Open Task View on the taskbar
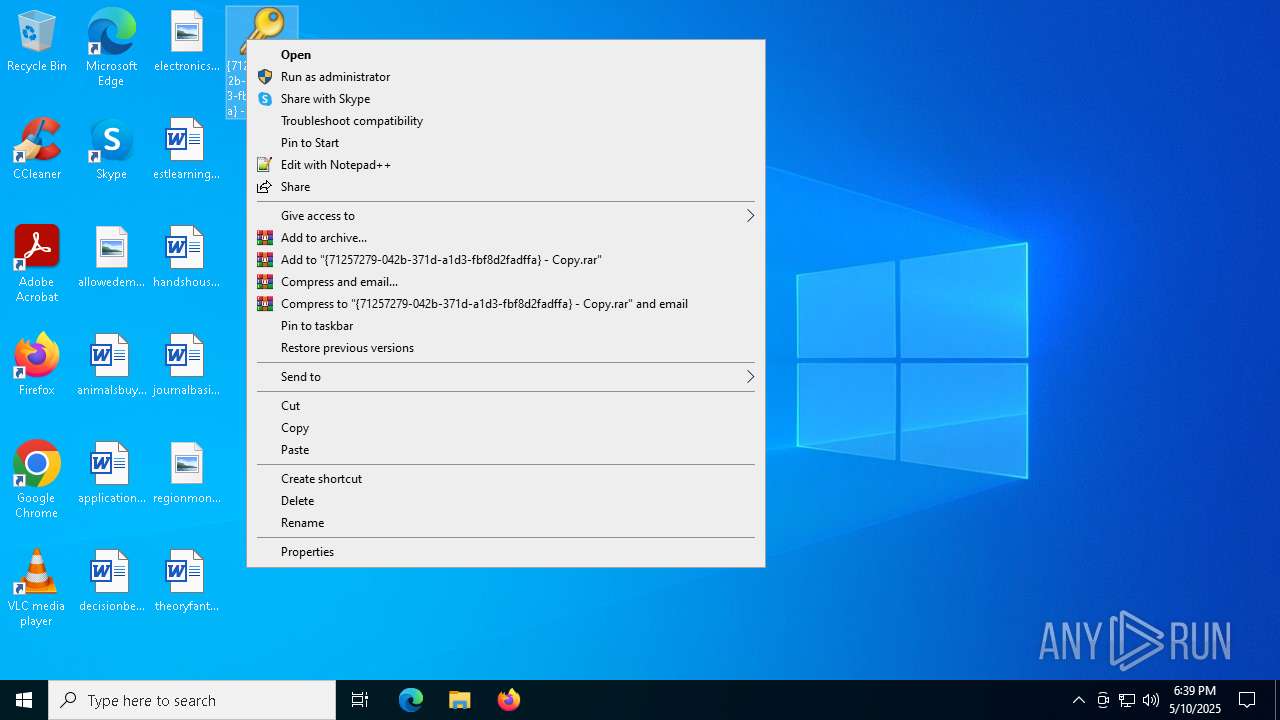Screen dimensions: 1280x720 [360, 700]
